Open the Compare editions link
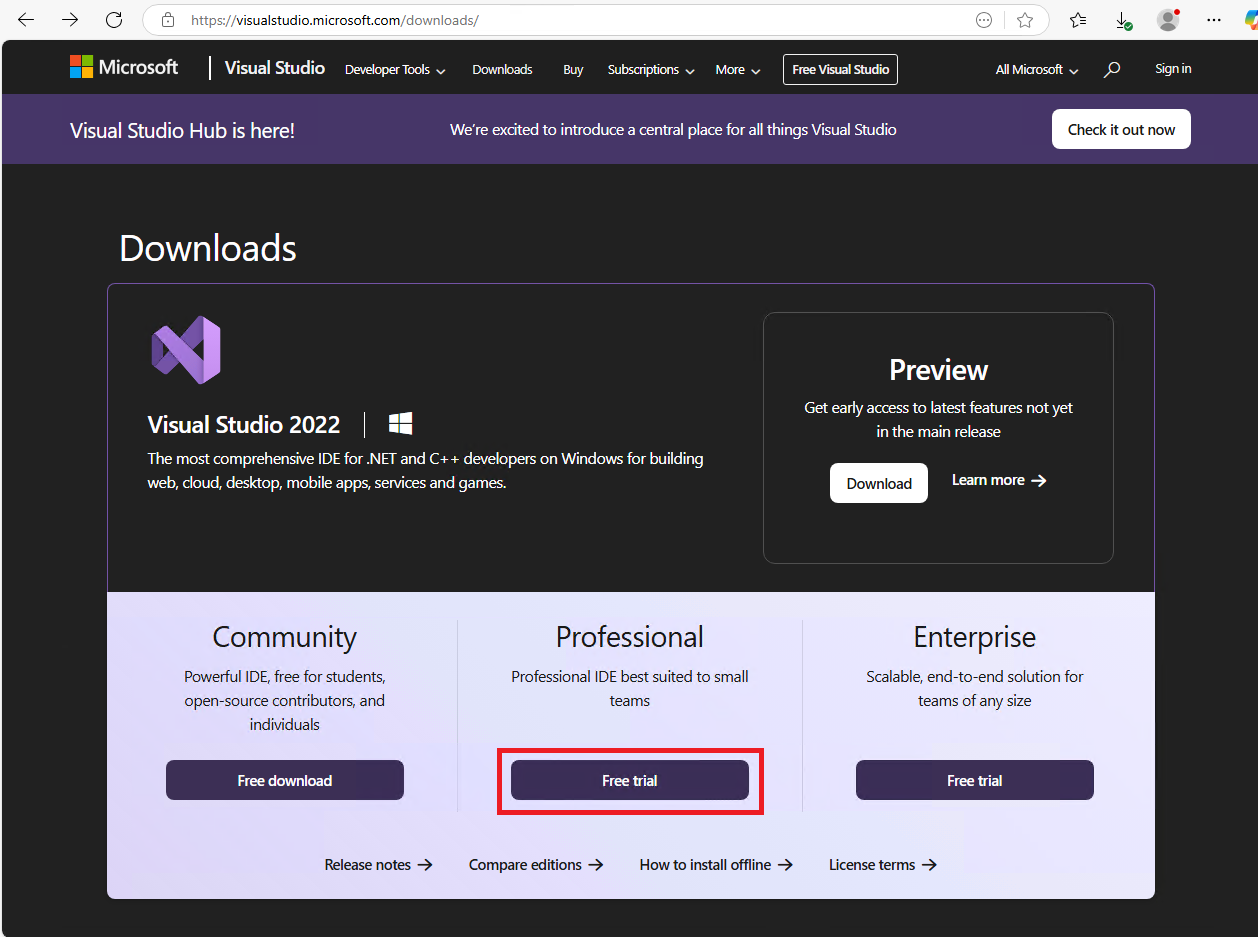This screenshot has height=937, width=1258. tap(536, 865)
